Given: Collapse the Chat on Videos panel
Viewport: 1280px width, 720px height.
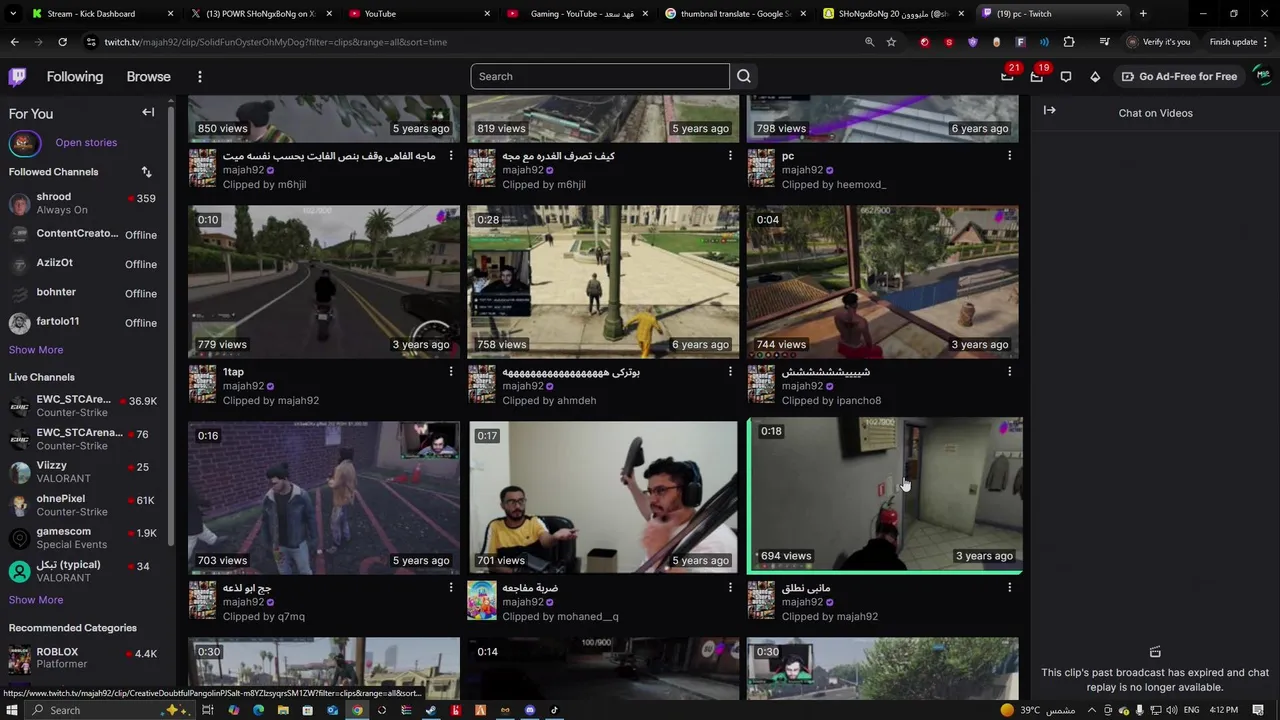Looking at the screenshot, I should coord(1049,111).
